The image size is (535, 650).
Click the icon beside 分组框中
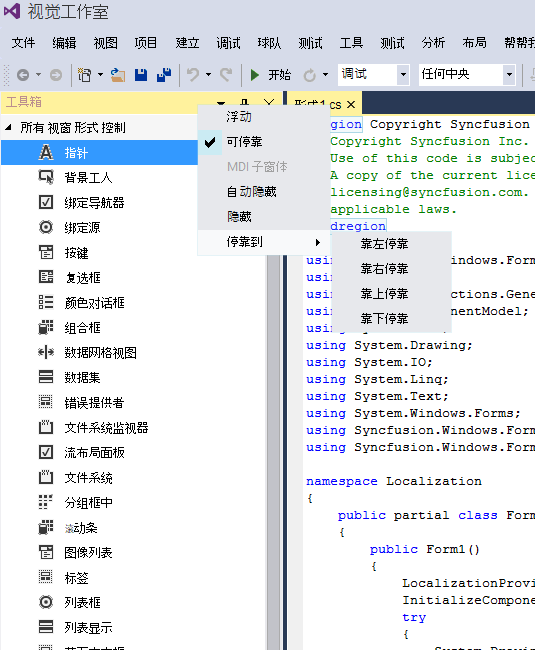point(46,502)
